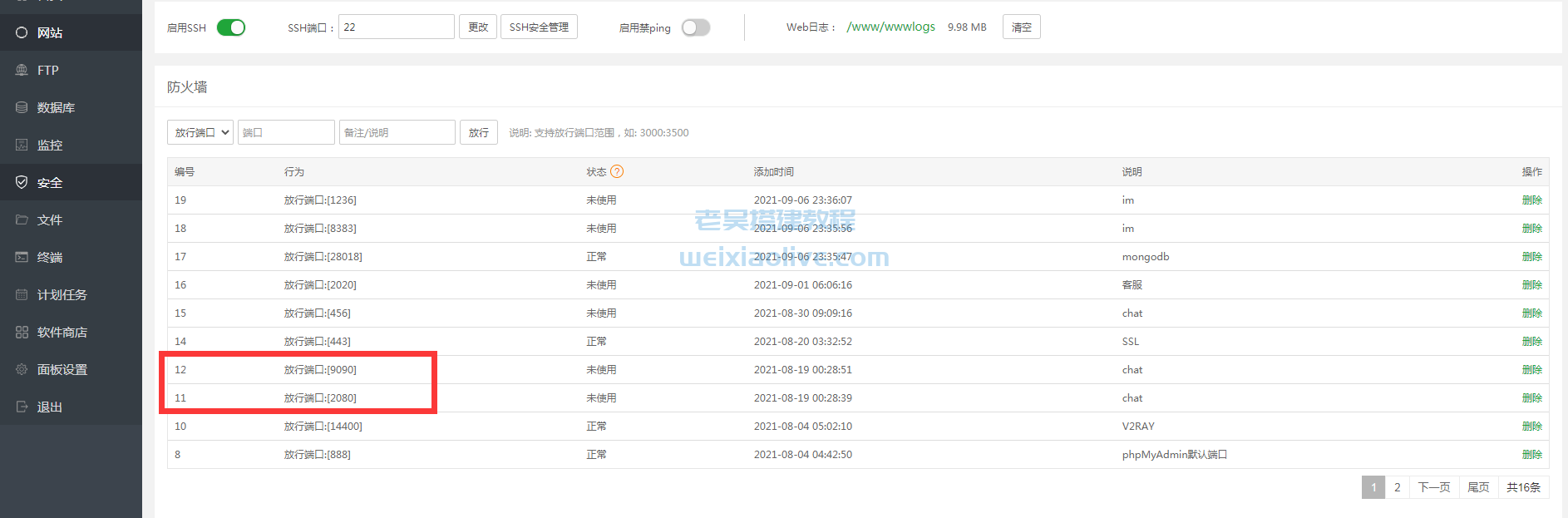Click the 2021-08-20 03:32:52 timestamp cell

click(x=803, y=341)
